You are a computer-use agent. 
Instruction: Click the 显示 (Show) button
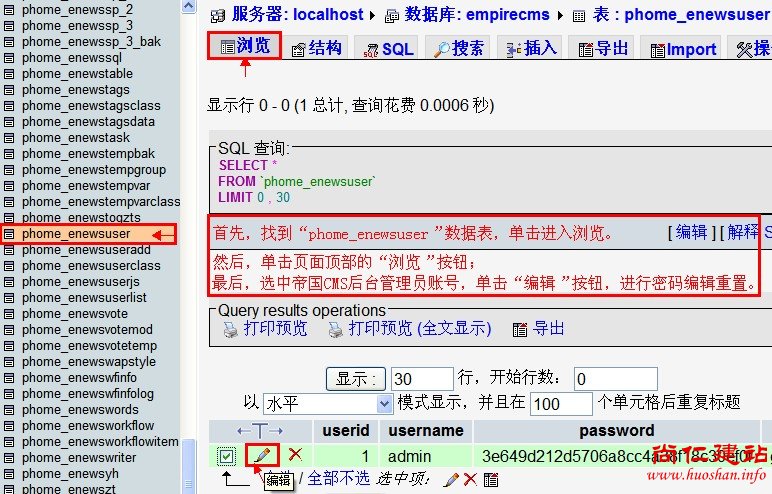355,379
